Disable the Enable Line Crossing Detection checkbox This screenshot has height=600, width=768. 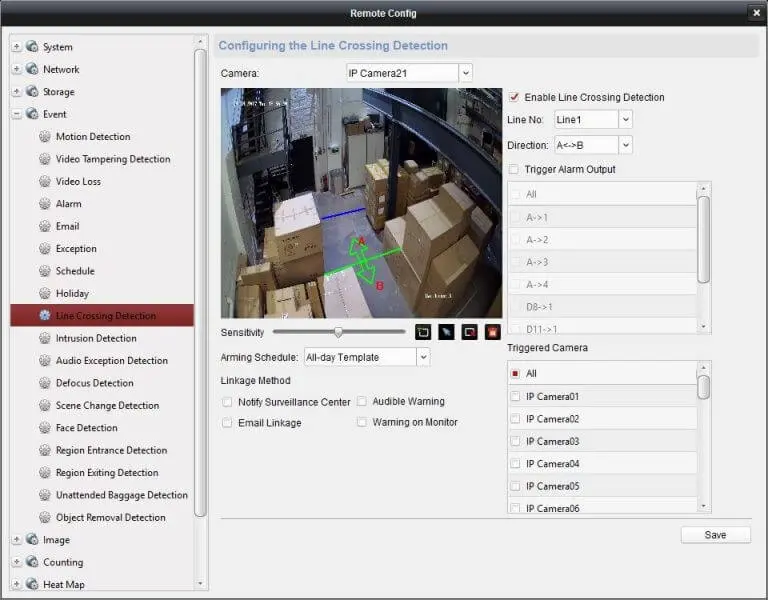click(x=514, y=98)
